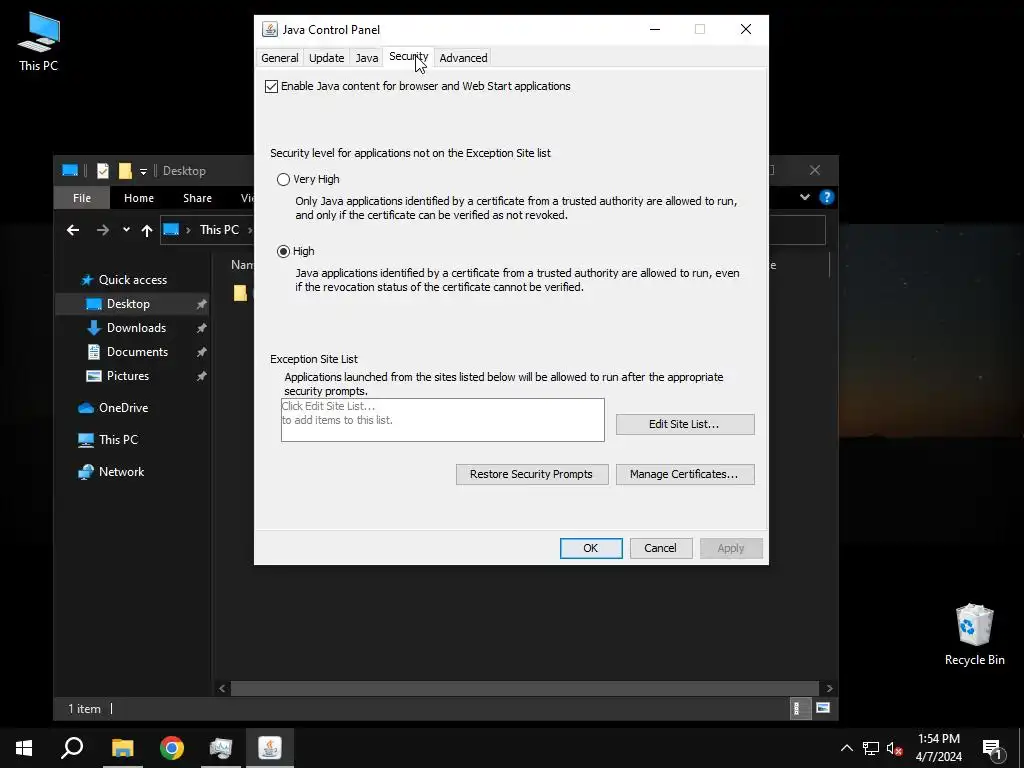Open This PC desktop icon
1024x768 pixels.
coord(39,41)
